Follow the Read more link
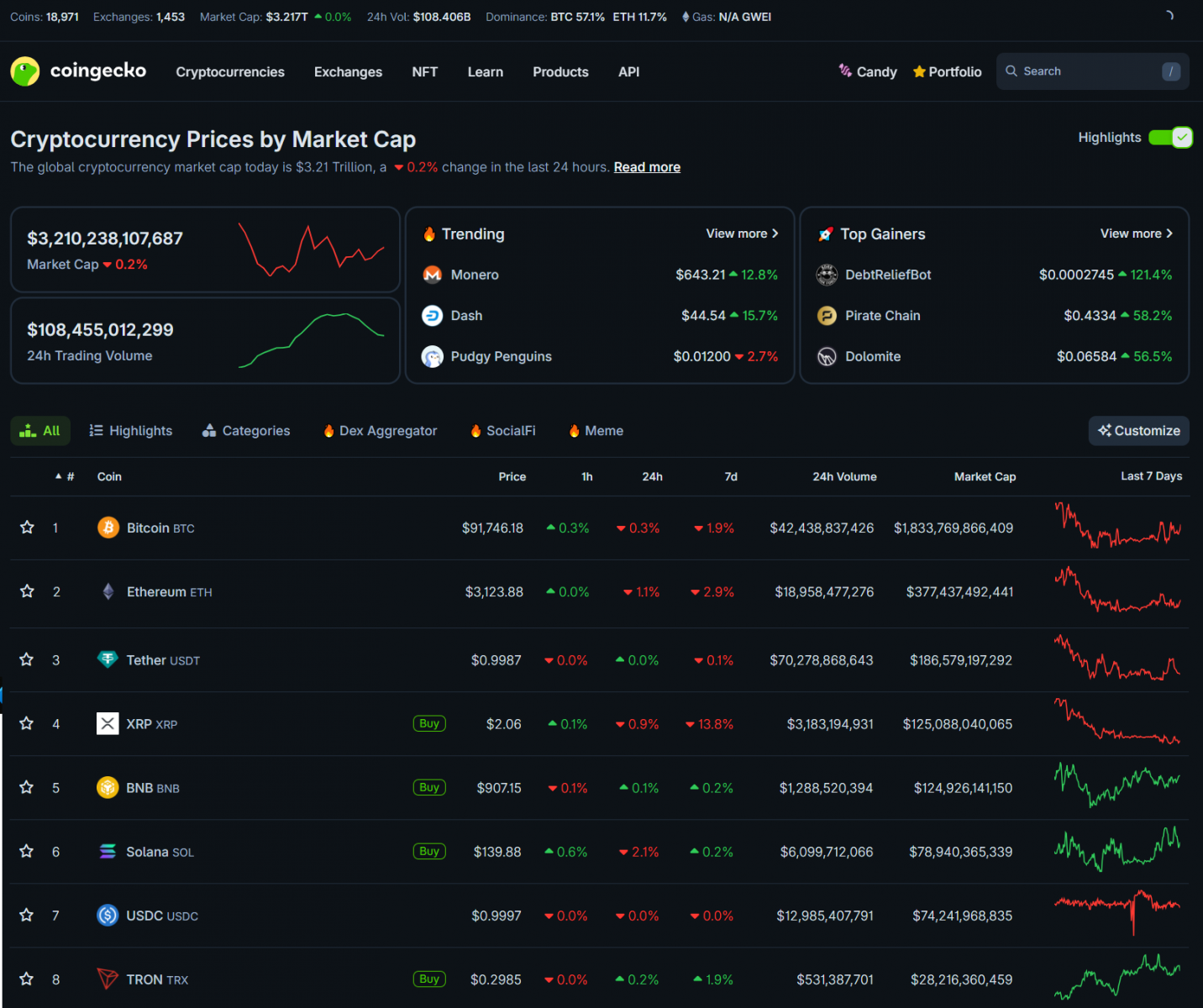 tap(647, 167)
